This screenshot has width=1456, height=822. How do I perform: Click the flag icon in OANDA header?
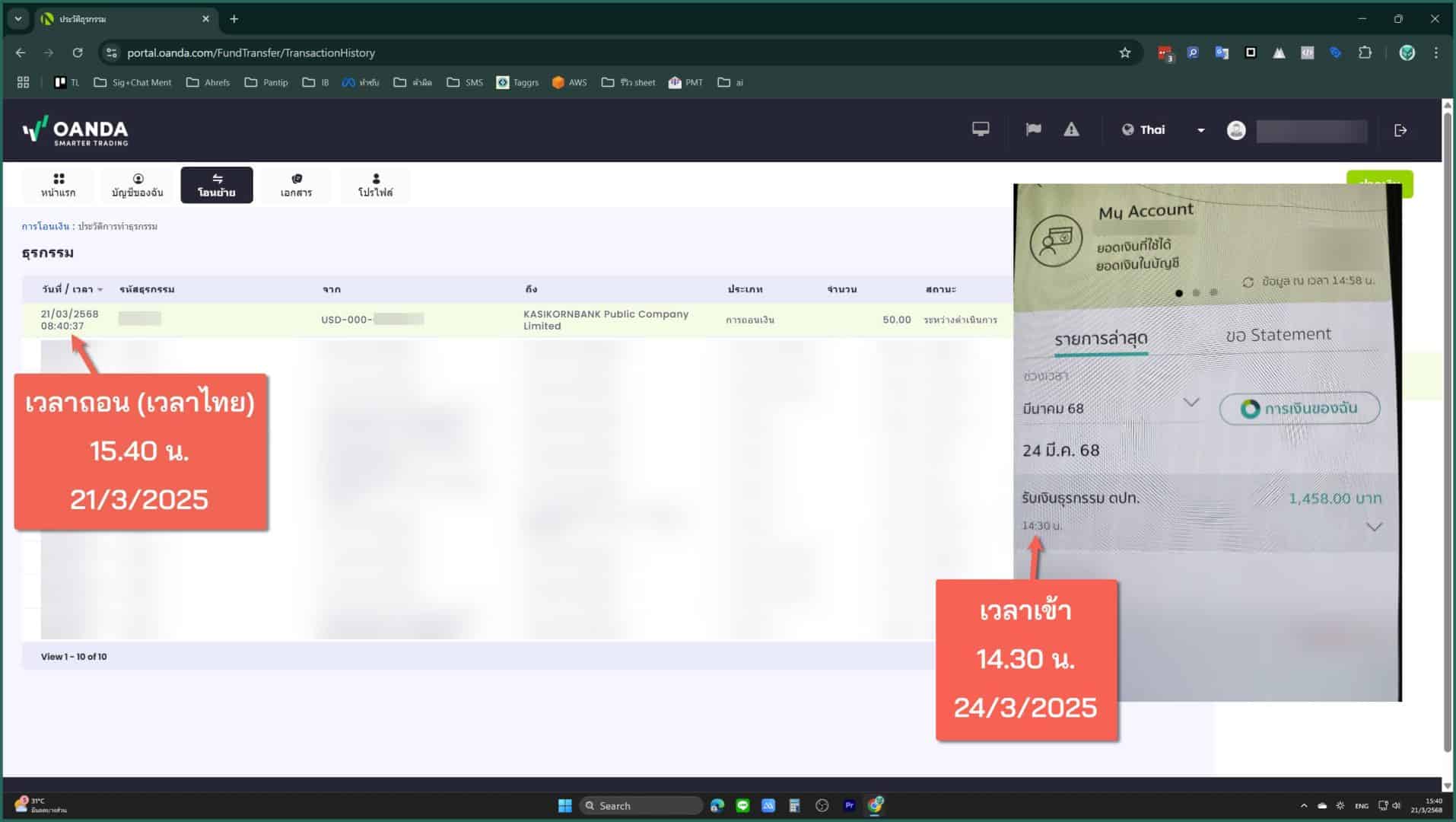point(1033,129)
